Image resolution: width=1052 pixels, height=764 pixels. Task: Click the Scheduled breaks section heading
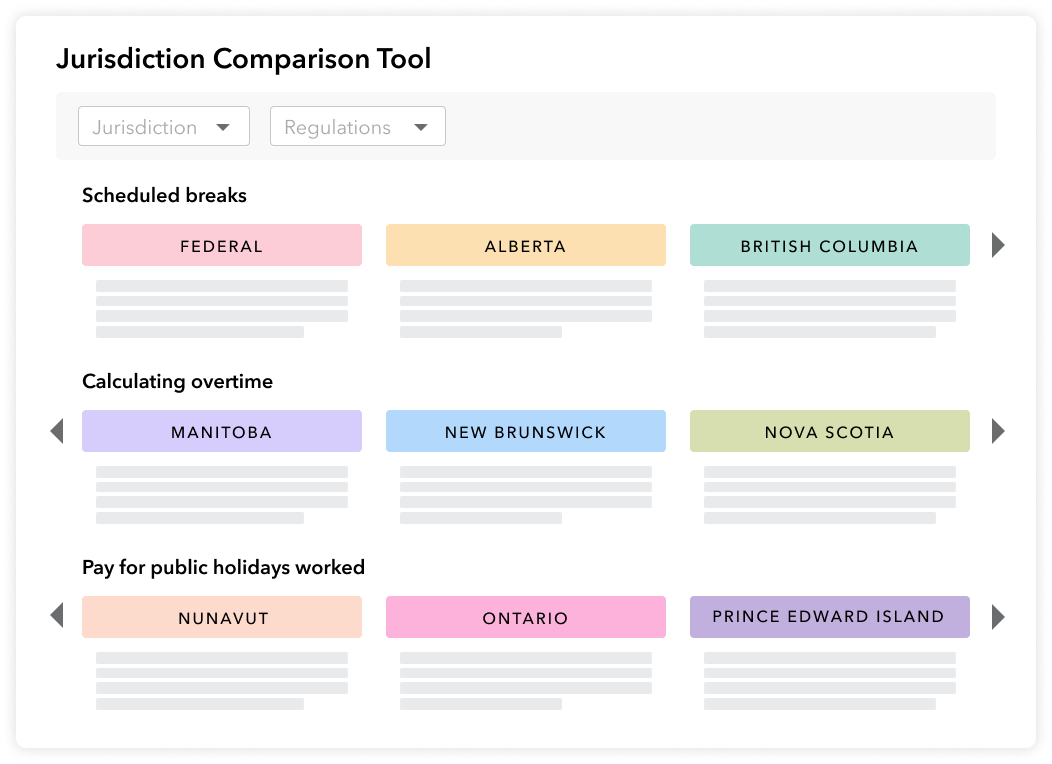[x=164, y=195]
